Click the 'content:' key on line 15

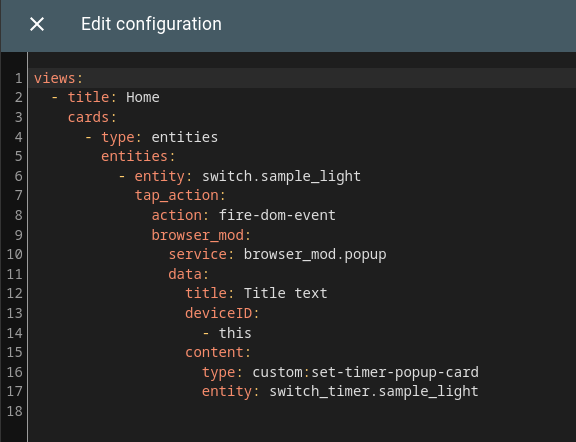218,353
